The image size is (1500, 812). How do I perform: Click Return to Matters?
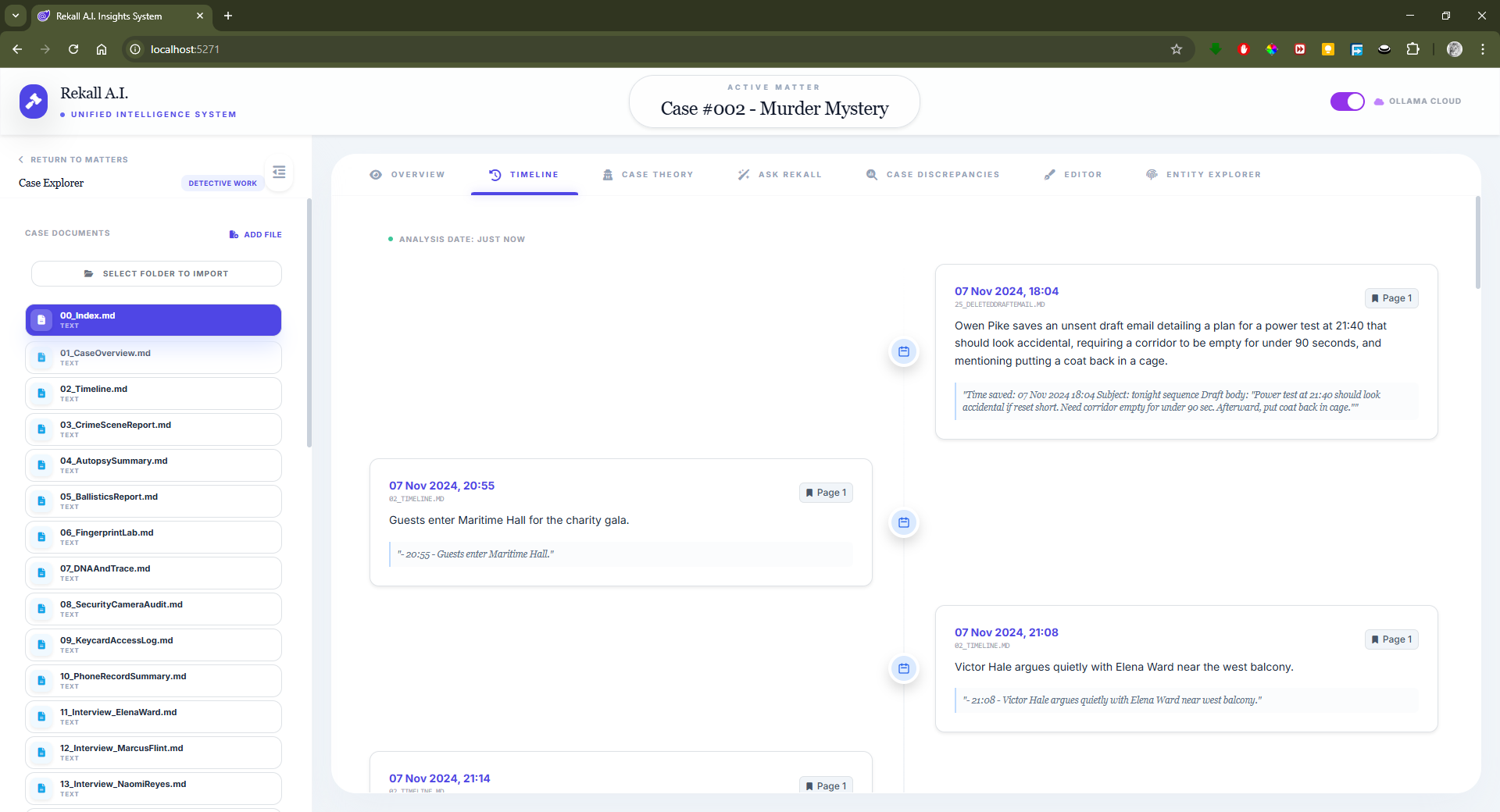[x=73, y=159]
